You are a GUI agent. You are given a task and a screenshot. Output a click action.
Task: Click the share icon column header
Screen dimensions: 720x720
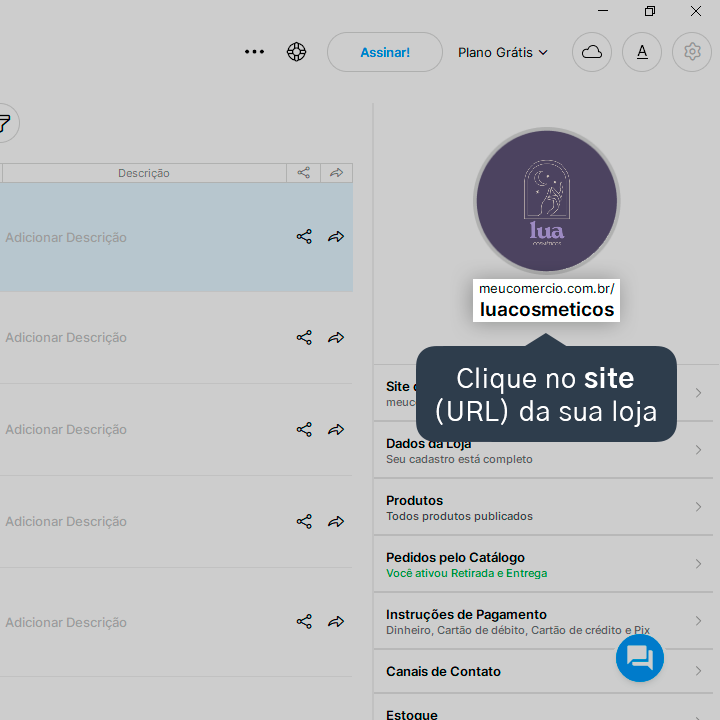[304, 173]
